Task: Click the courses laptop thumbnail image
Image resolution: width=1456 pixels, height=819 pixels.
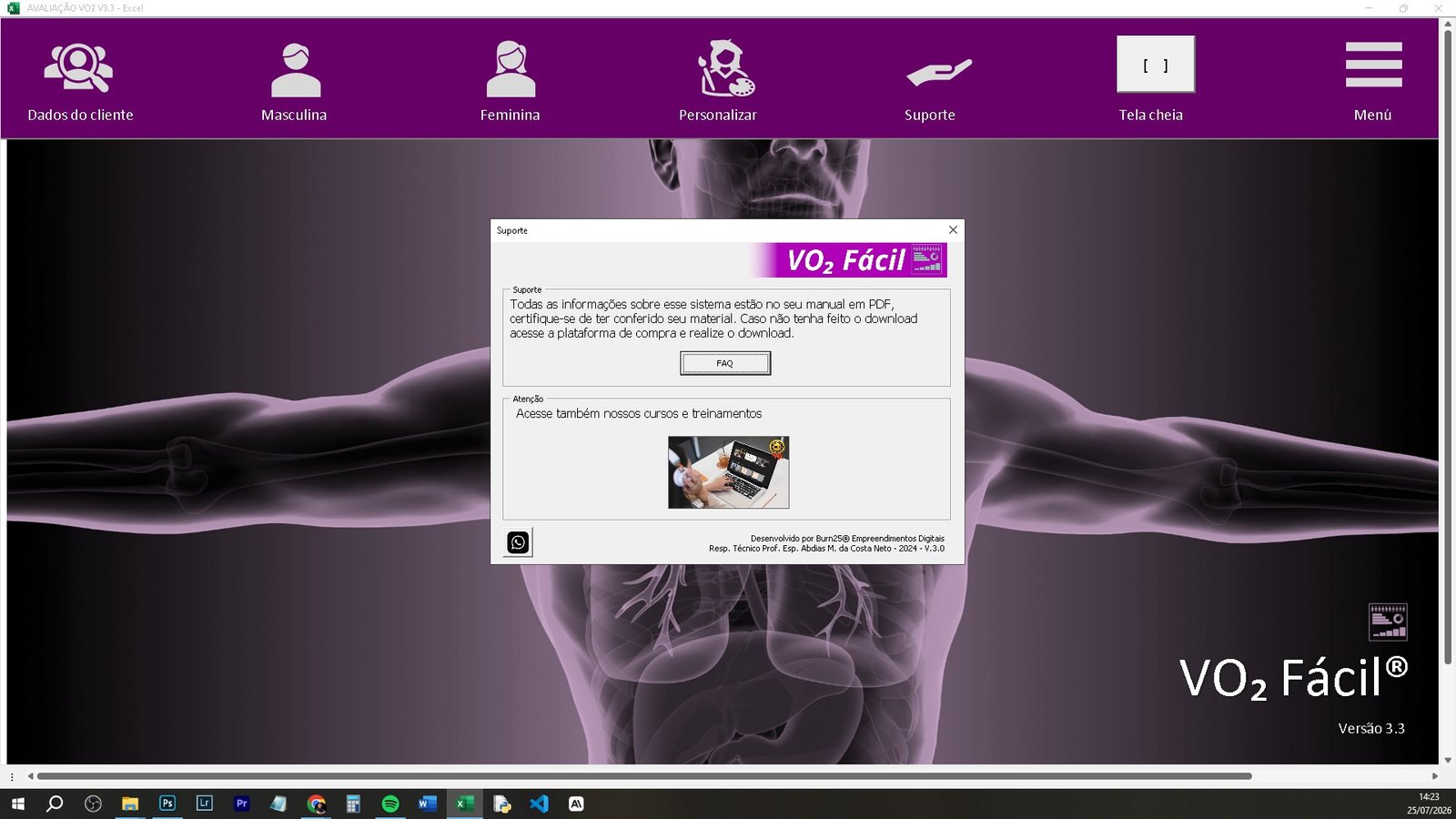Action: pyautogui.click(x=728, y=472)
